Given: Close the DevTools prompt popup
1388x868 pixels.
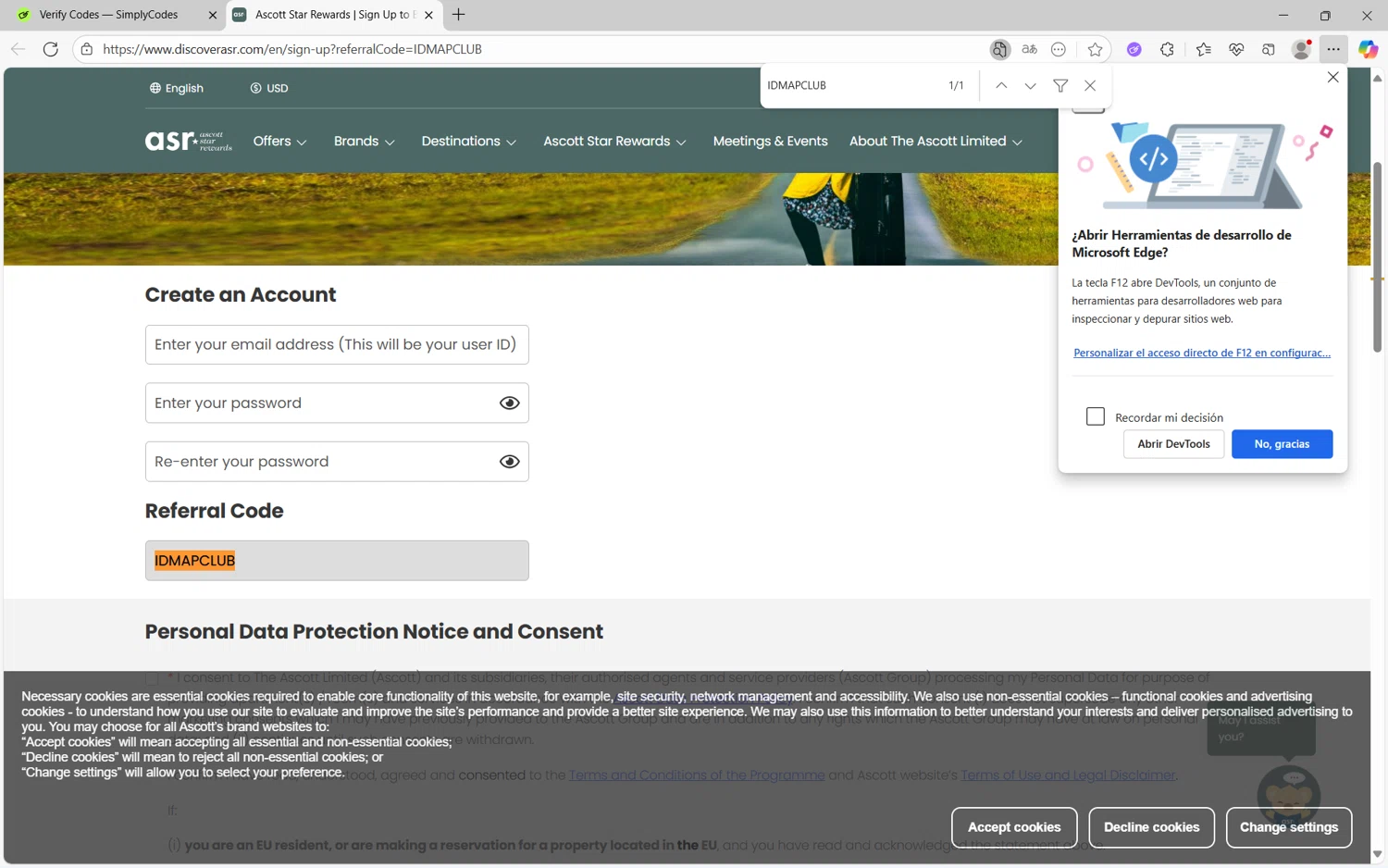Looking at the screenshot, I should pos(1332,77).
